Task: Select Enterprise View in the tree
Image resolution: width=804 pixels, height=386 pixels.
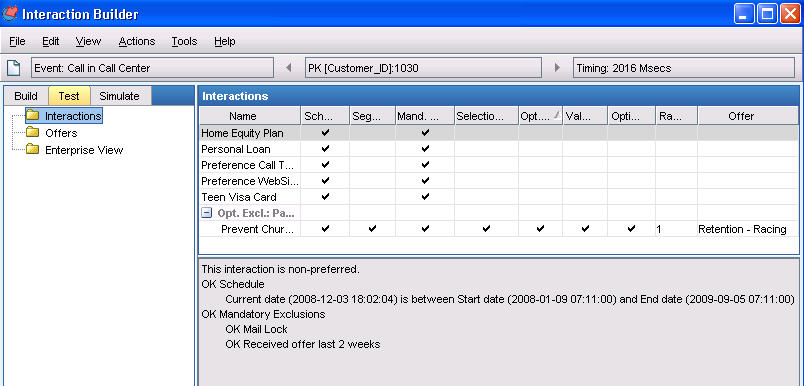Action: 84,150
